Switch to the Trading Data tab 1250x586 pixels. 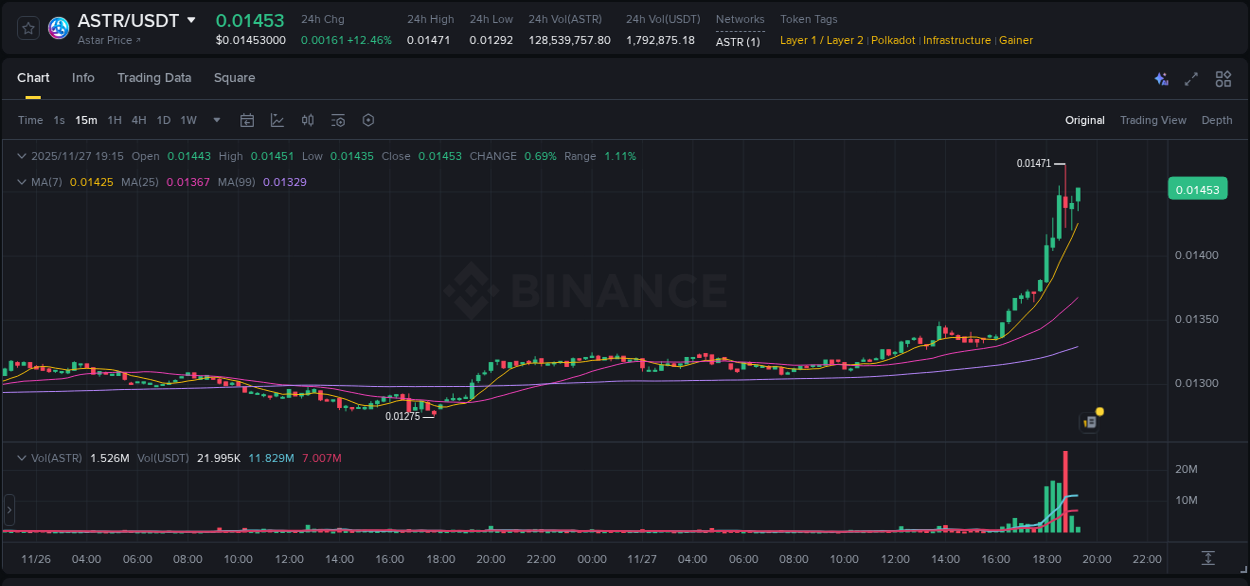(x=154, y=77)
